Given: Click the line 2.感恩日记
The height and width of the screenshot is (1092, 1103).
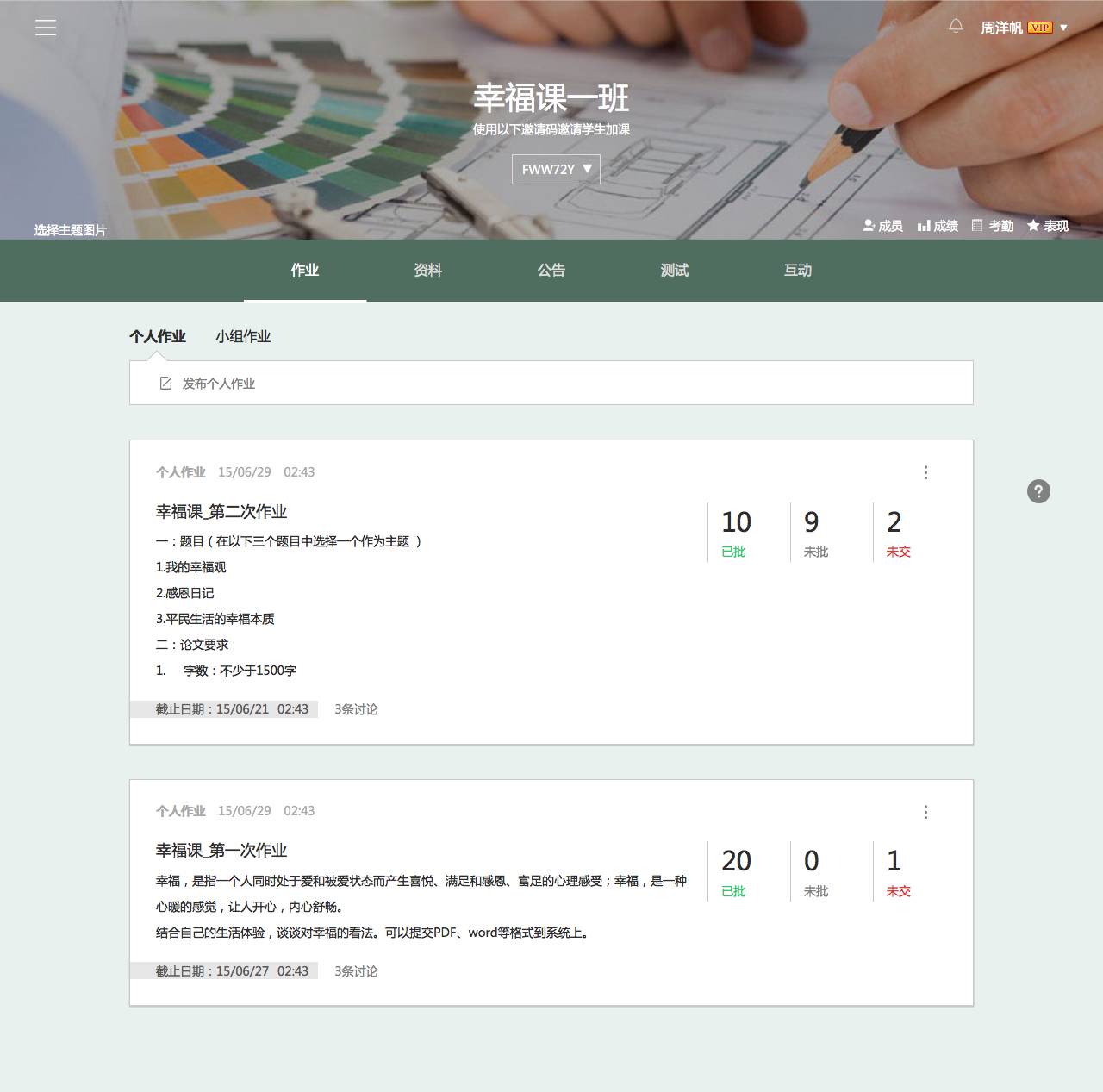Looking at the screenshot, I should point(184,593).
